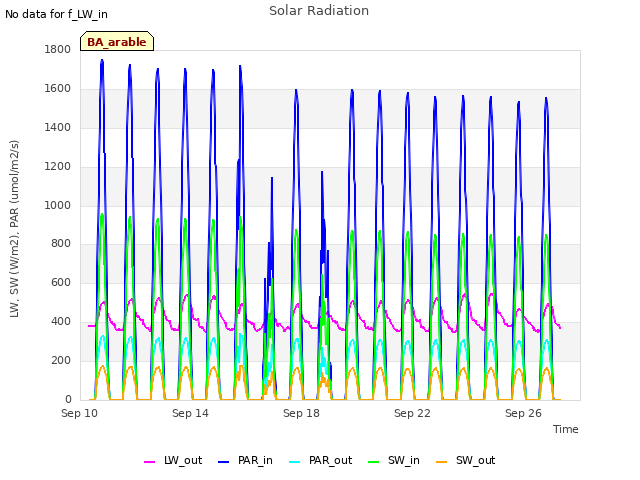Click the 1600 y-axis tick label
Image resolution: width=640 pixels, height=480 pixels.
click(58, 88)
